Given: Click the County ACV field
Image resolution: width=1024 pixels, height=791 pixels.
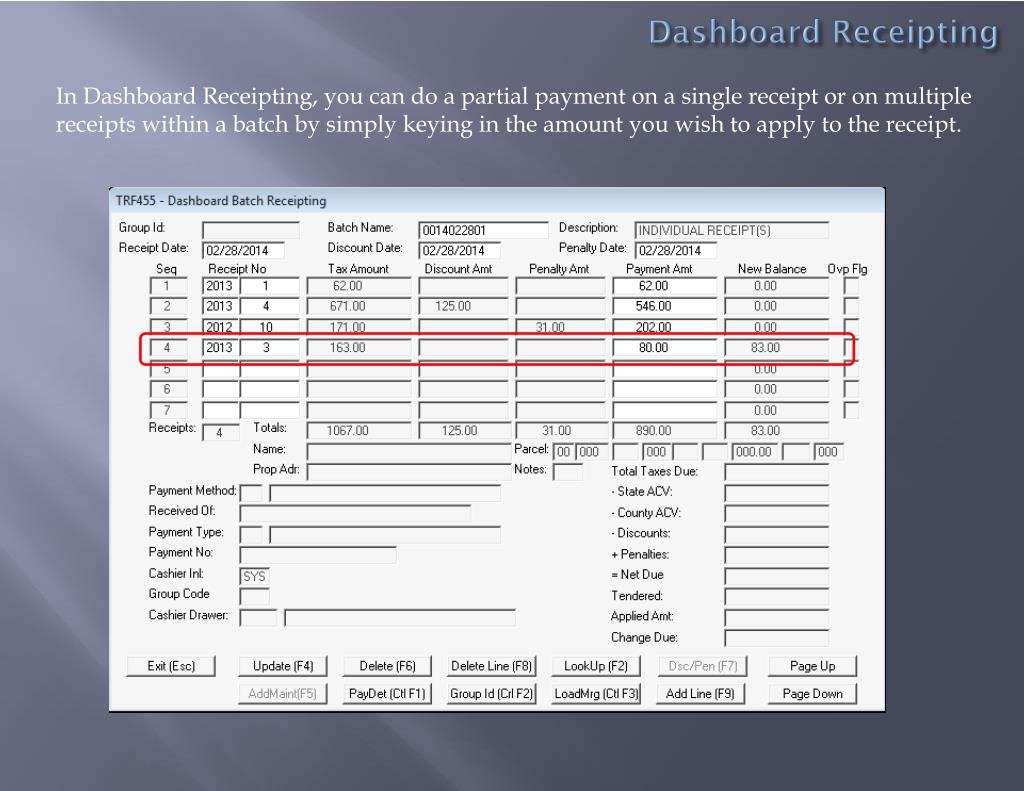Looking at the screenshot, I should coord(776,513).
